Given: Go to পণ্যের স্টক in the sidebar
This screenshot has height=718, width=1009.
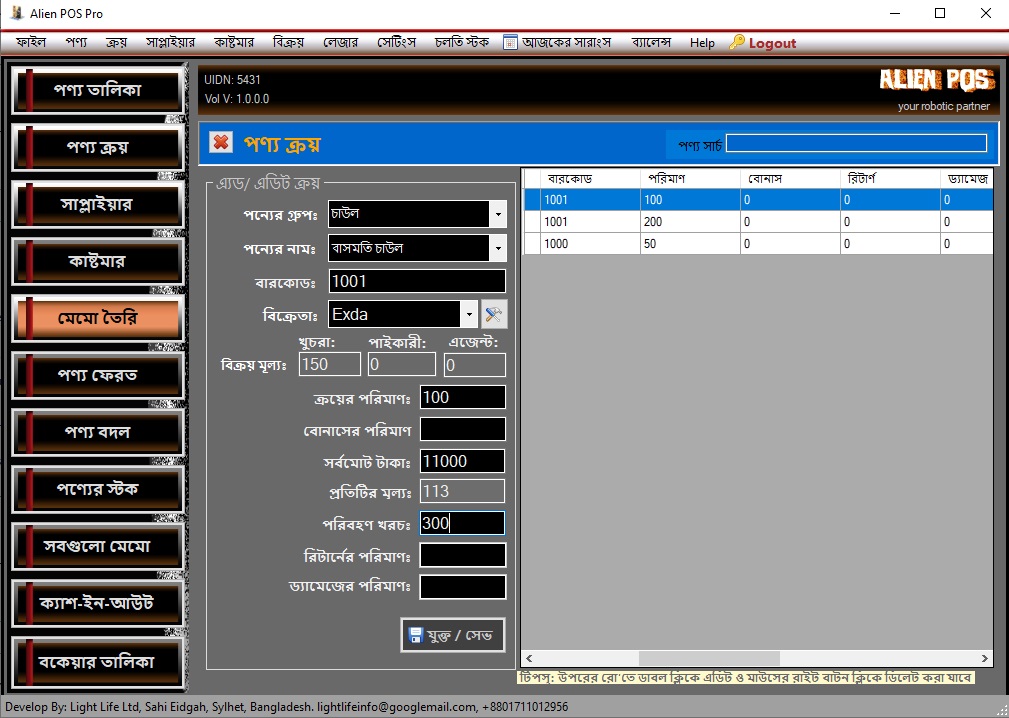Looking at the screenshot, I should (x=97, y=490).
